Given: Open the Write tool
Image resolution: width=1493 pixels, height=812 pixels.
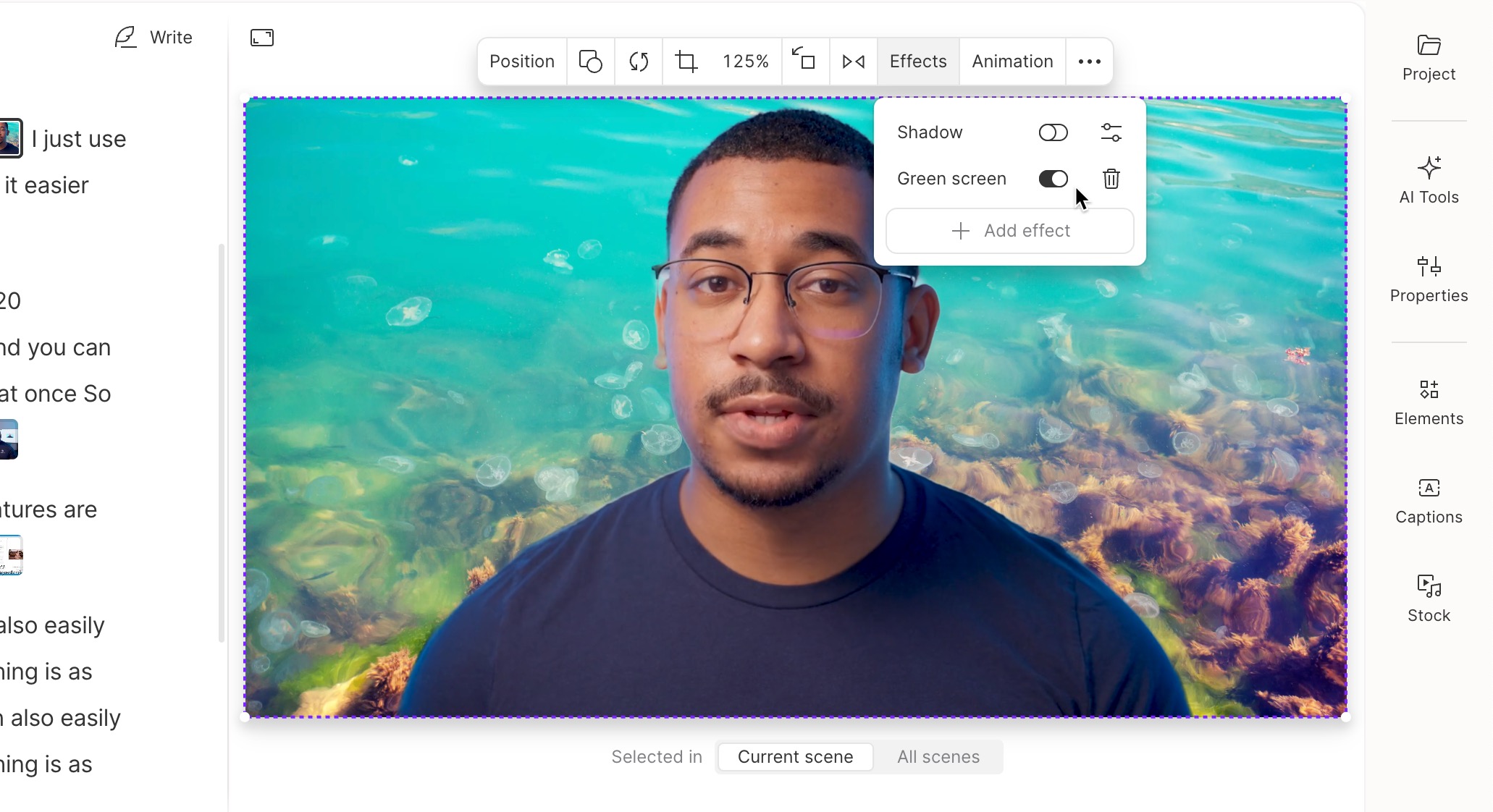Looking at the screenshot, I should click(153, 38).
